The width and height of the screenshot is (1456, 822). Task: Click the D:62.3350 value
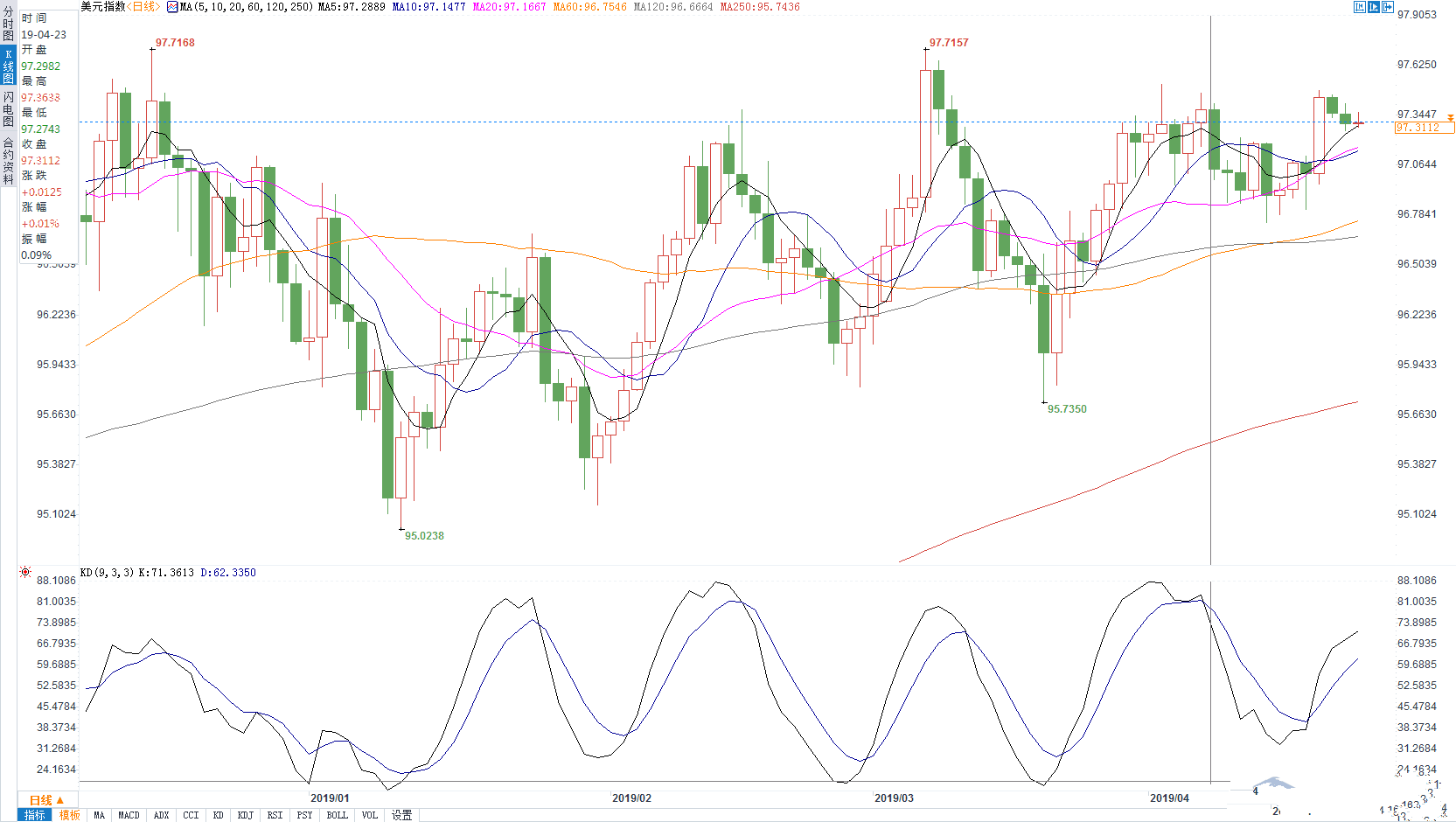[228, 573]
